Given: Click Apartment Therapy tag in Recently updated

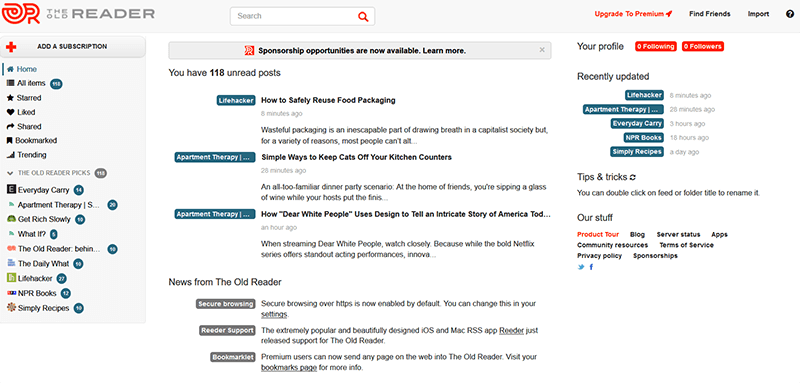Looking at the screenshot, I should point(623,109).
